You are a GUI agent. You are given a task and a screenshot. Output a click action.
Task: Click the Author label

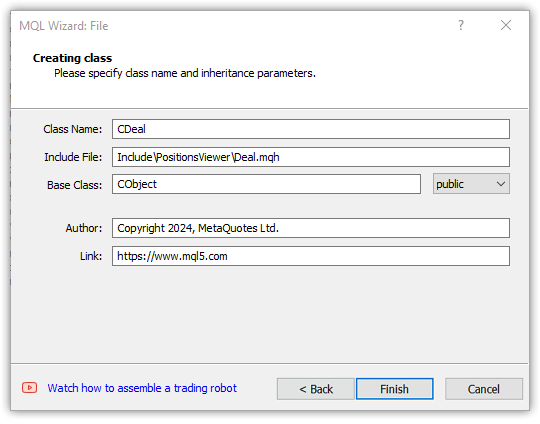pos(84,228)
